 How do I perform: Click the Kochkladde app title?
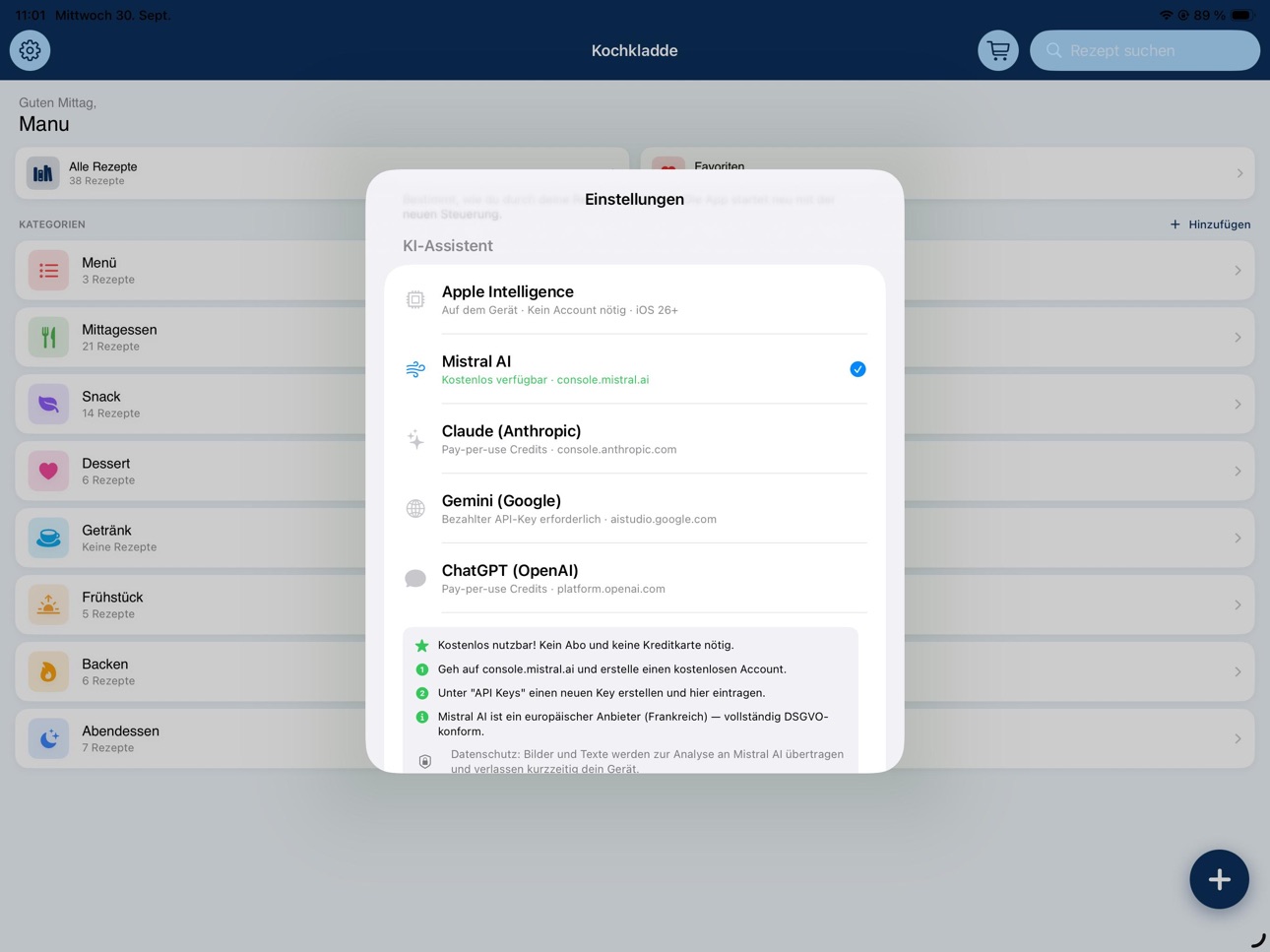[635, 50]
